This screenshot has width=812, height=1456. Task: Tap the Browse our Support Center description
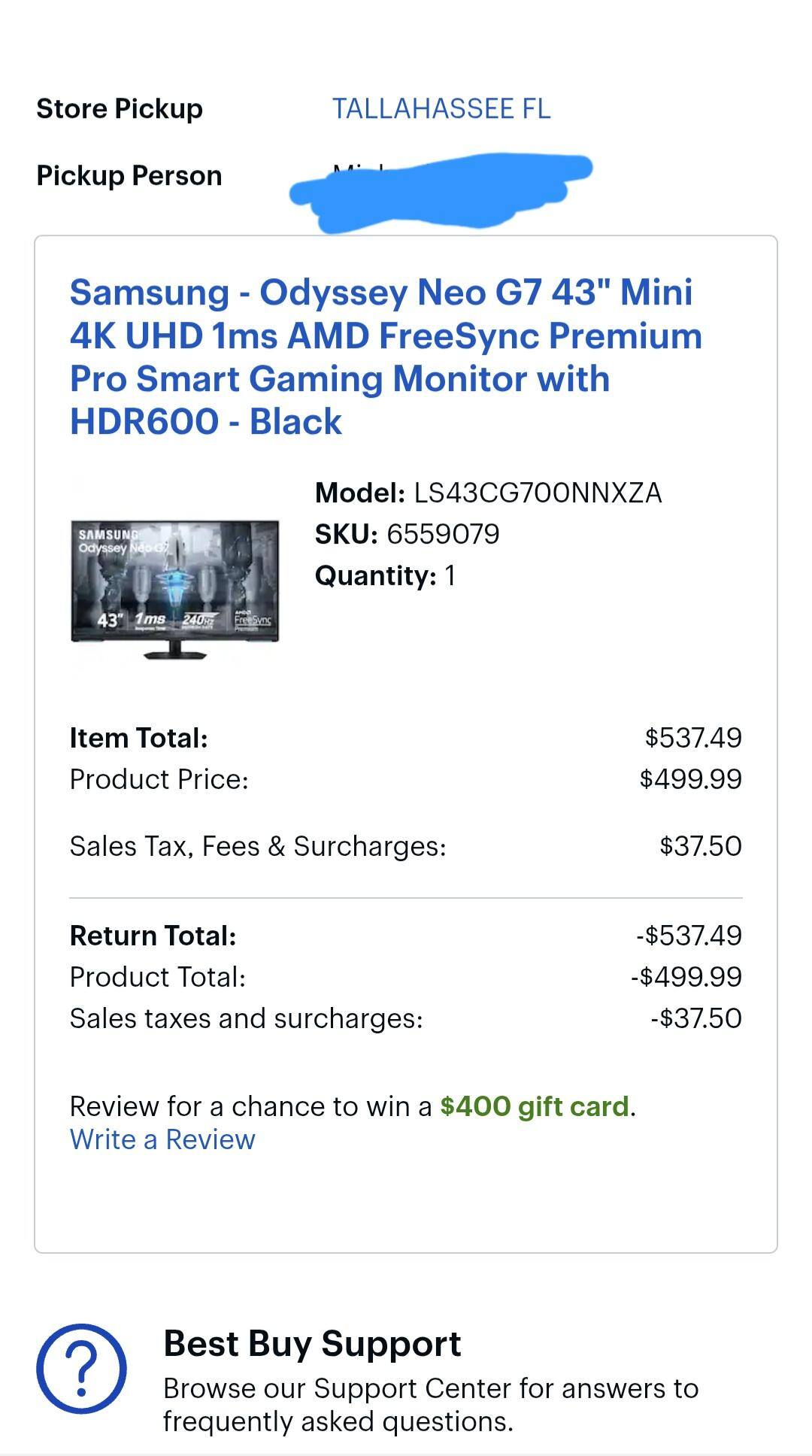tap(431, 1404)
